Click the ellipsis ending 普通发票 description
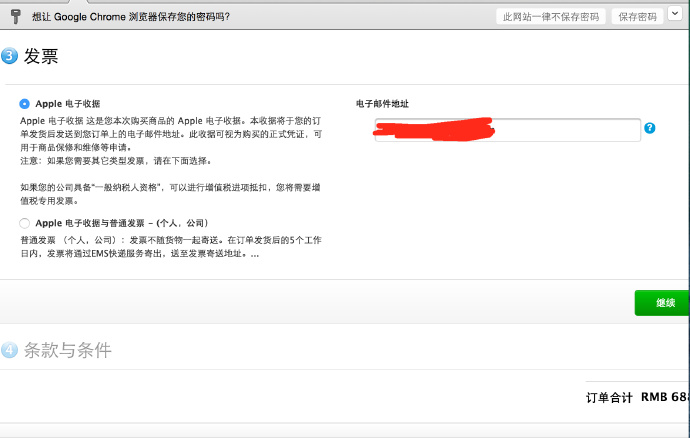The width and height of the screenshot is (690, 438). 255,254
